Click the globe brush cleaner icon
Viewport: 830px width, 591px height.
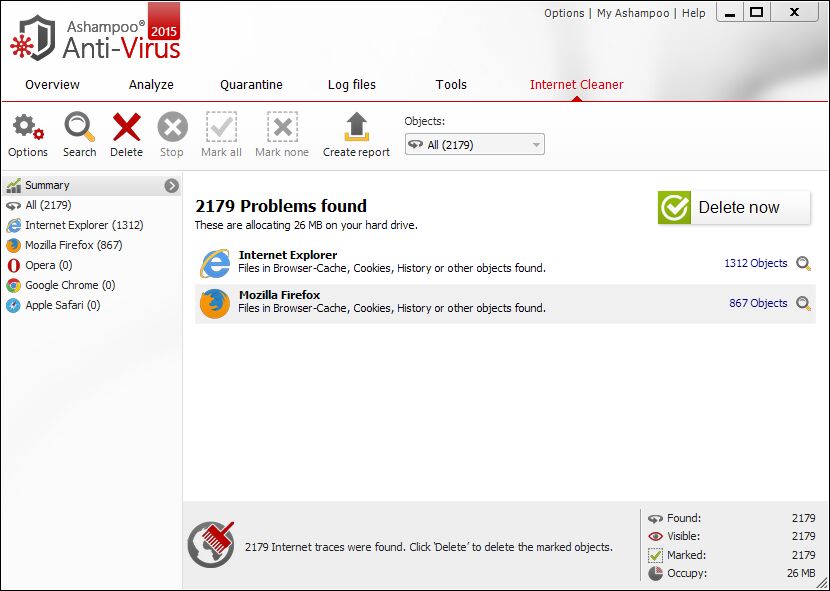(x=211, y=545)
